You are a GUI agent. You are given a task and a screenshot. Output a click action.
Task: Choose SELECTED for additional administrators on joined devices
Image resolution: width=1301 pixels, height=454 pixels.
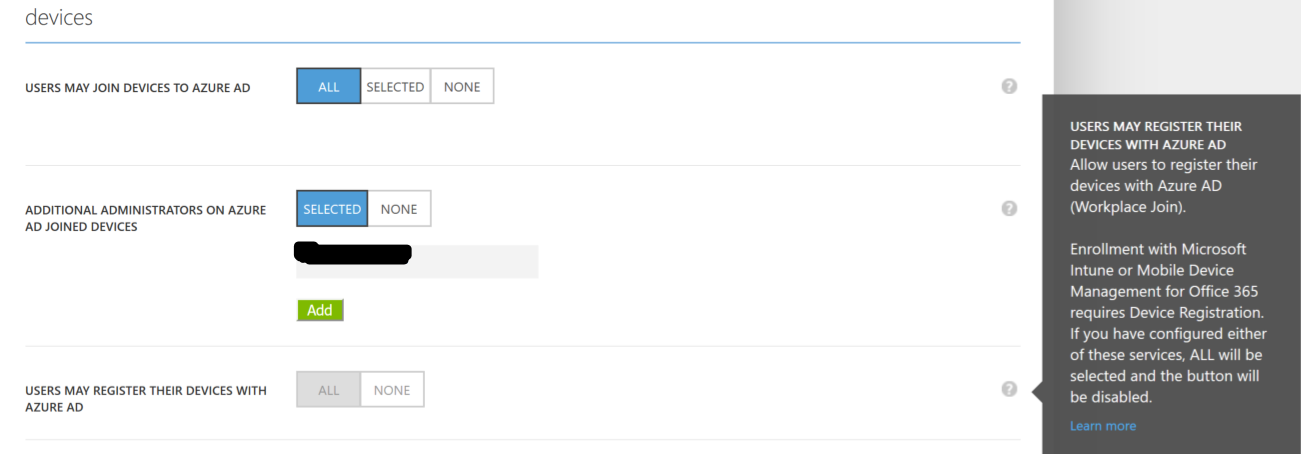coord(332,209)
